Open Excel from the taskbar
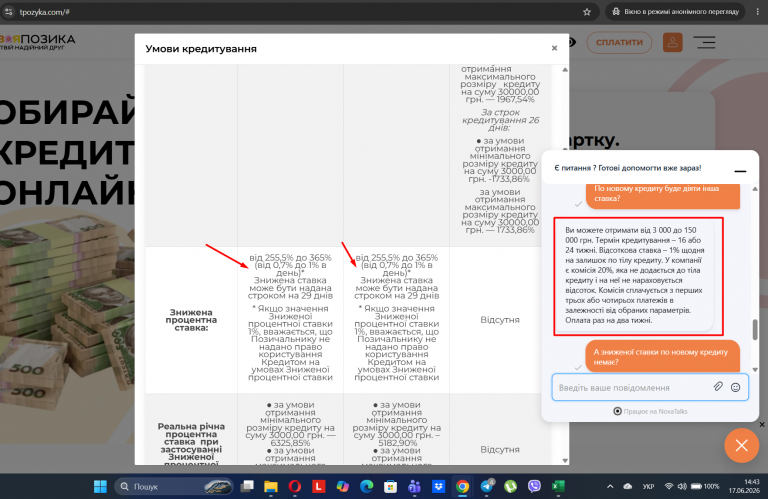Screen dimensions: 768x499 [x=558, y=486]
